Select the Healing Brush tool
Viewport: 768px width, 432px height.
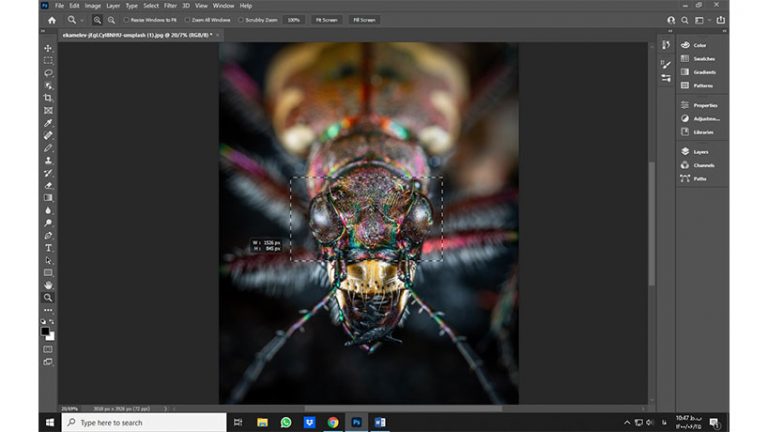click(48, 136)
